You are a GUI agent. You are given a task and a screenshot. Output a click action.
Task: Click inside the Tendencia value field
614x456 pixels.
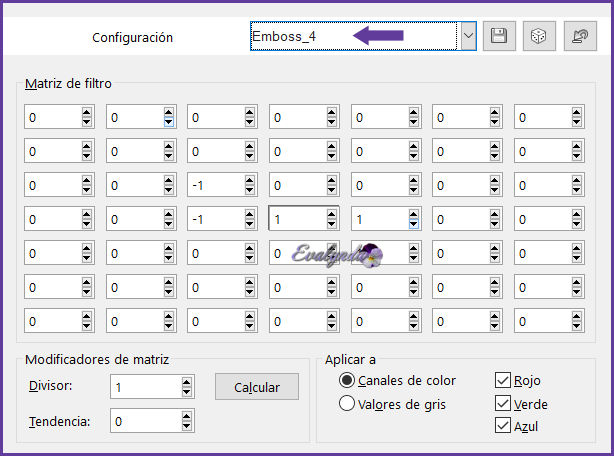coord(143,422)
